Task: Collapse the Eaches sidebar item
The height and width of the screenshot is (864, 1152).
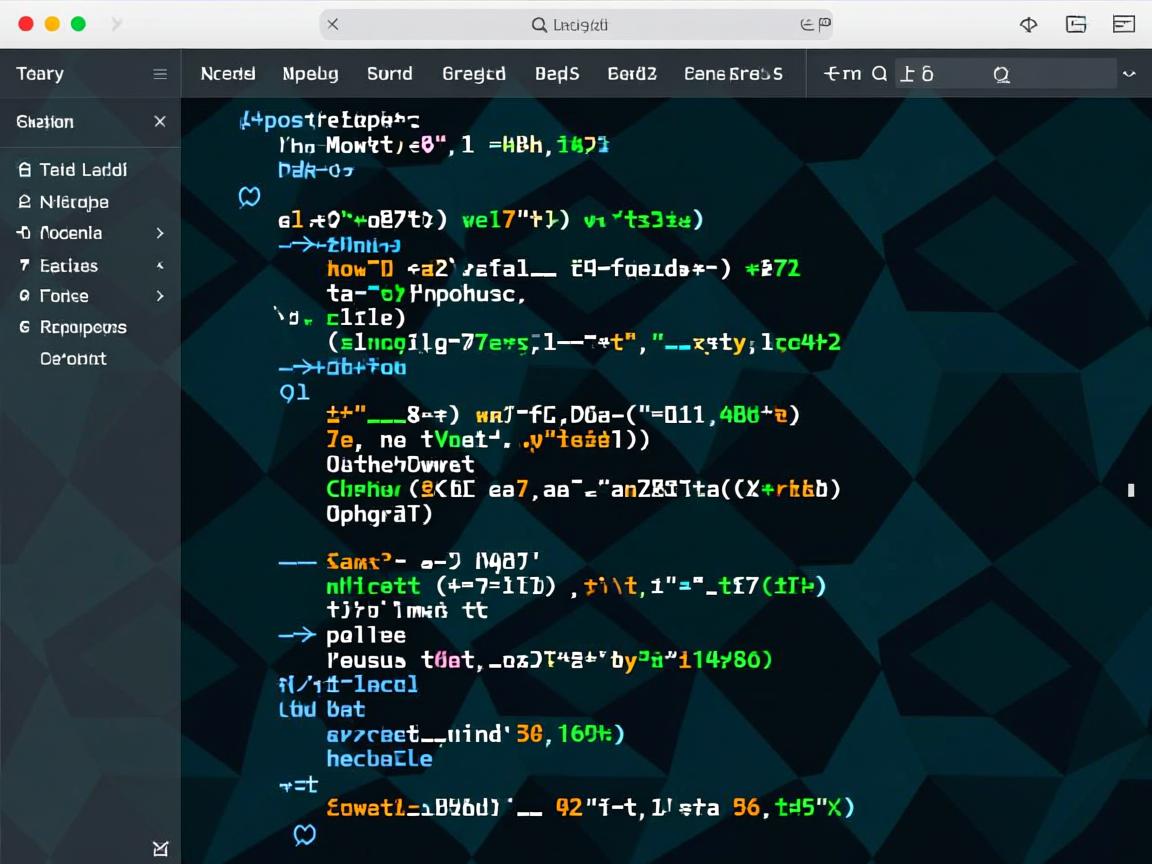Action: pyautogui.click(x=160, y=266)
